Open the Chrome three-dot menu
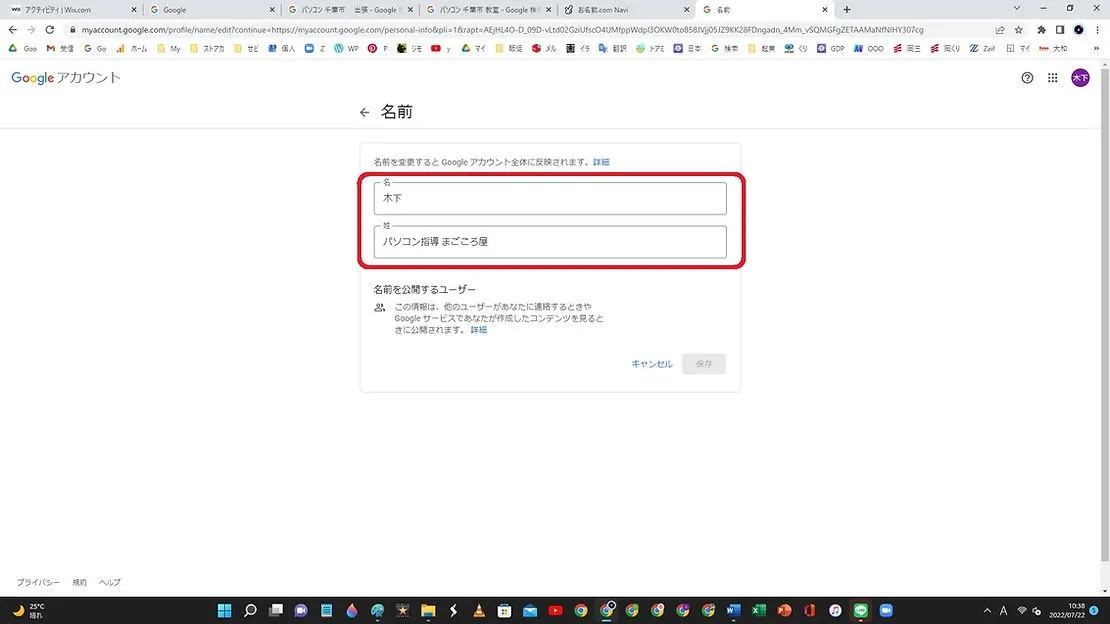The height and width of the screenshot is (624, 1110). (1095, 30)
